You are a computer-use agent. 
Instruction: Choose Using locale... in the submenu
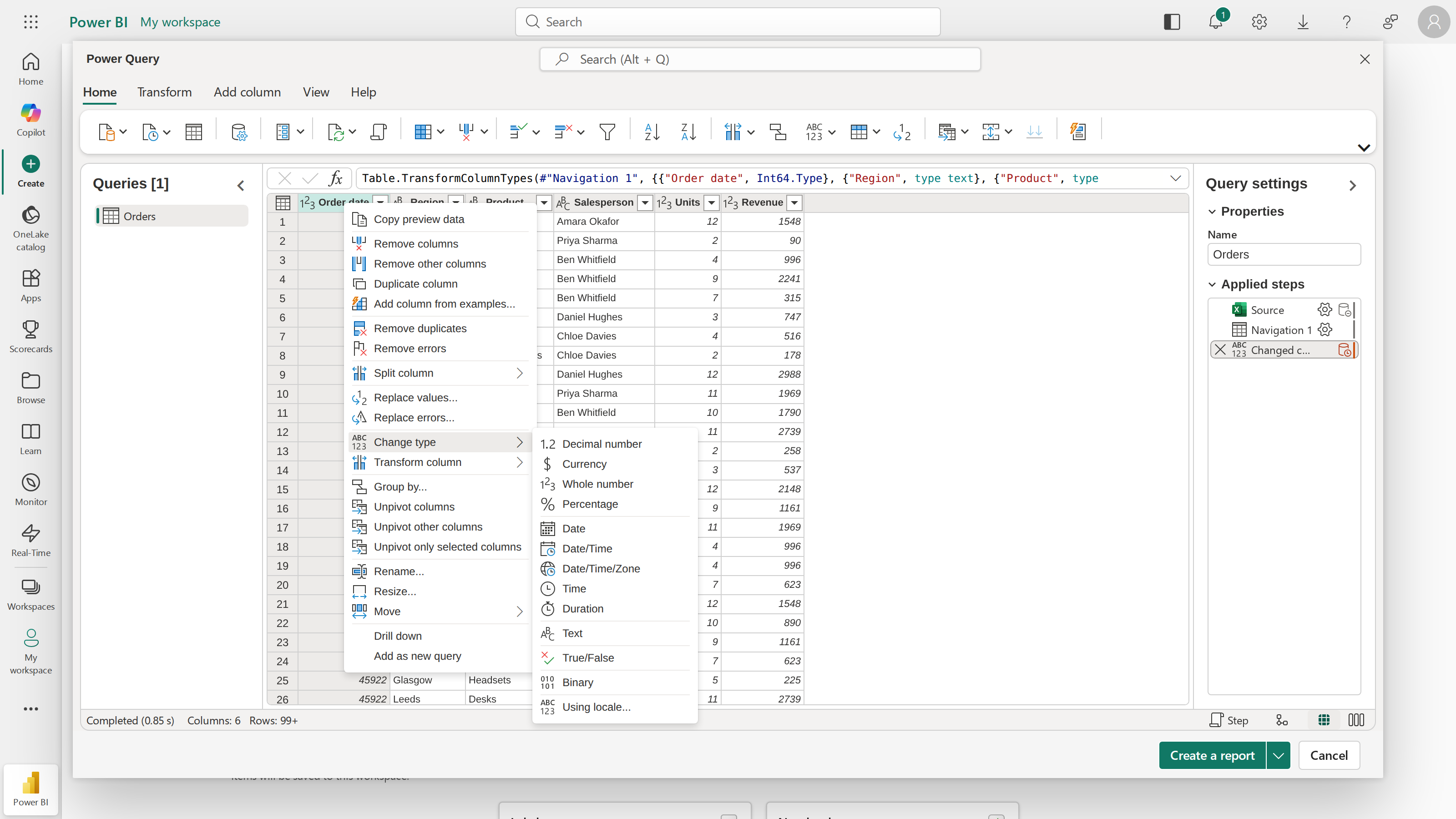614,707
